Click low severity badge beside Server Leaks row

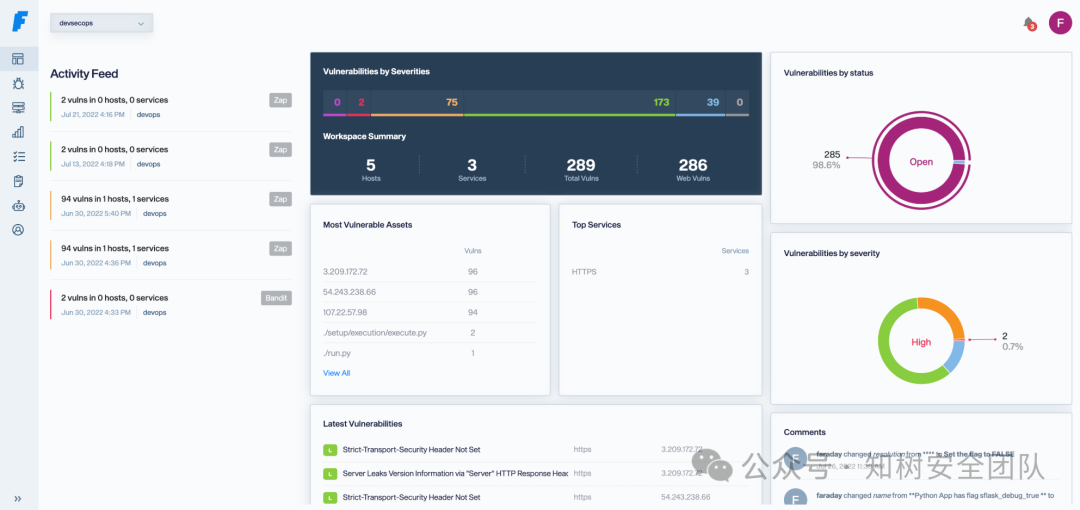329,474
